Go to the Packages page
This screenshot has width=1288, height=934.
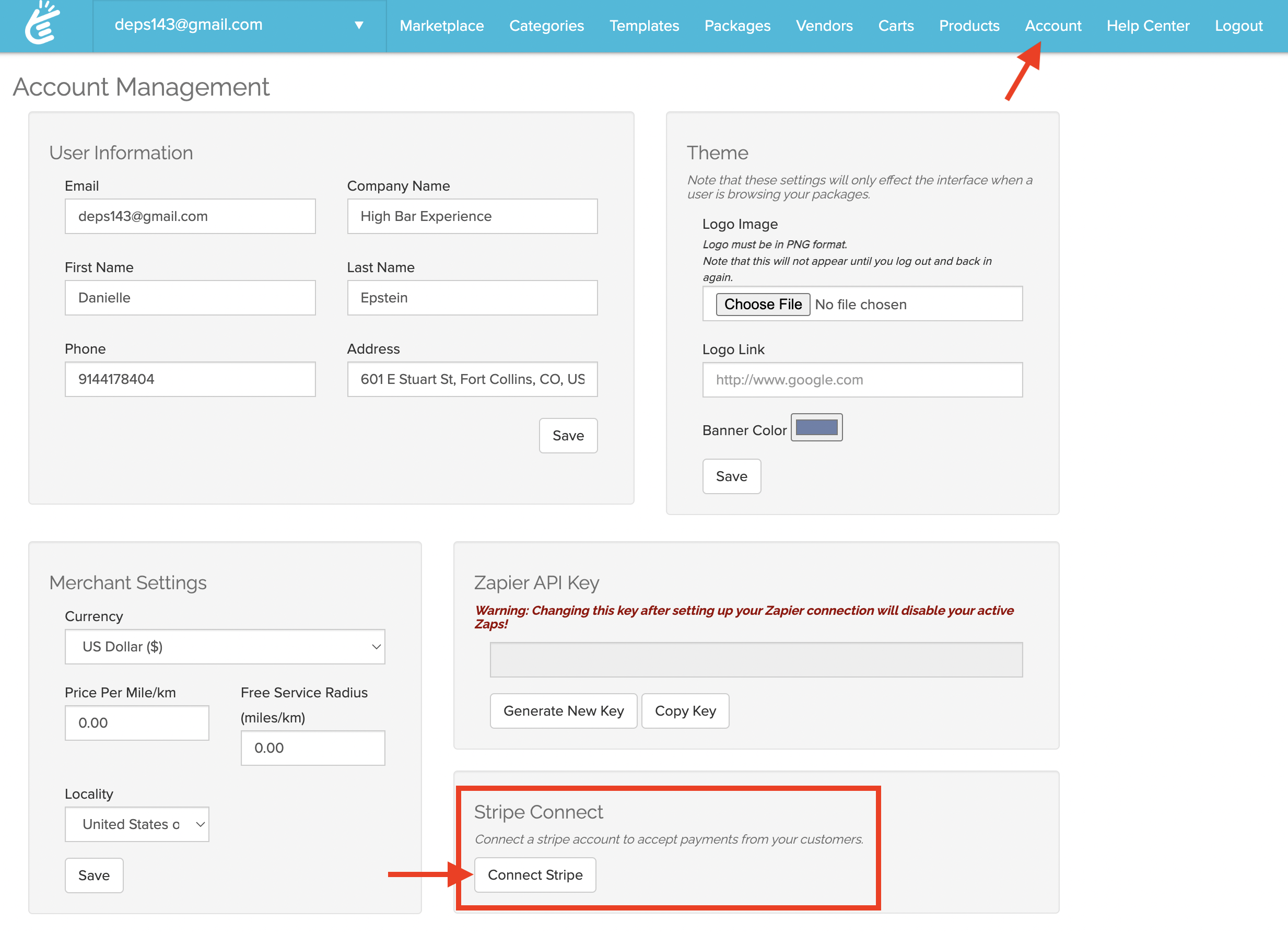point(736,26)
